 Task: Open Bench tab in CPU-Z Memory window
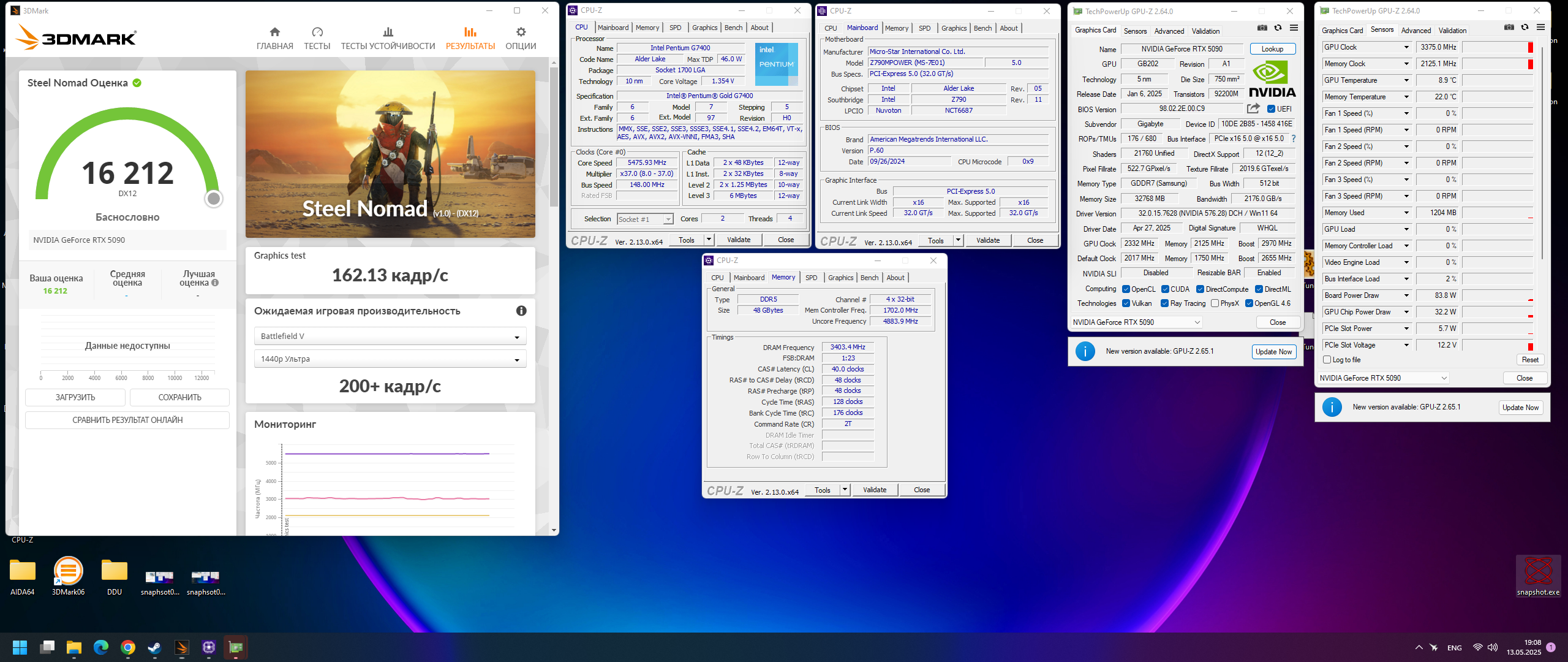869,278
